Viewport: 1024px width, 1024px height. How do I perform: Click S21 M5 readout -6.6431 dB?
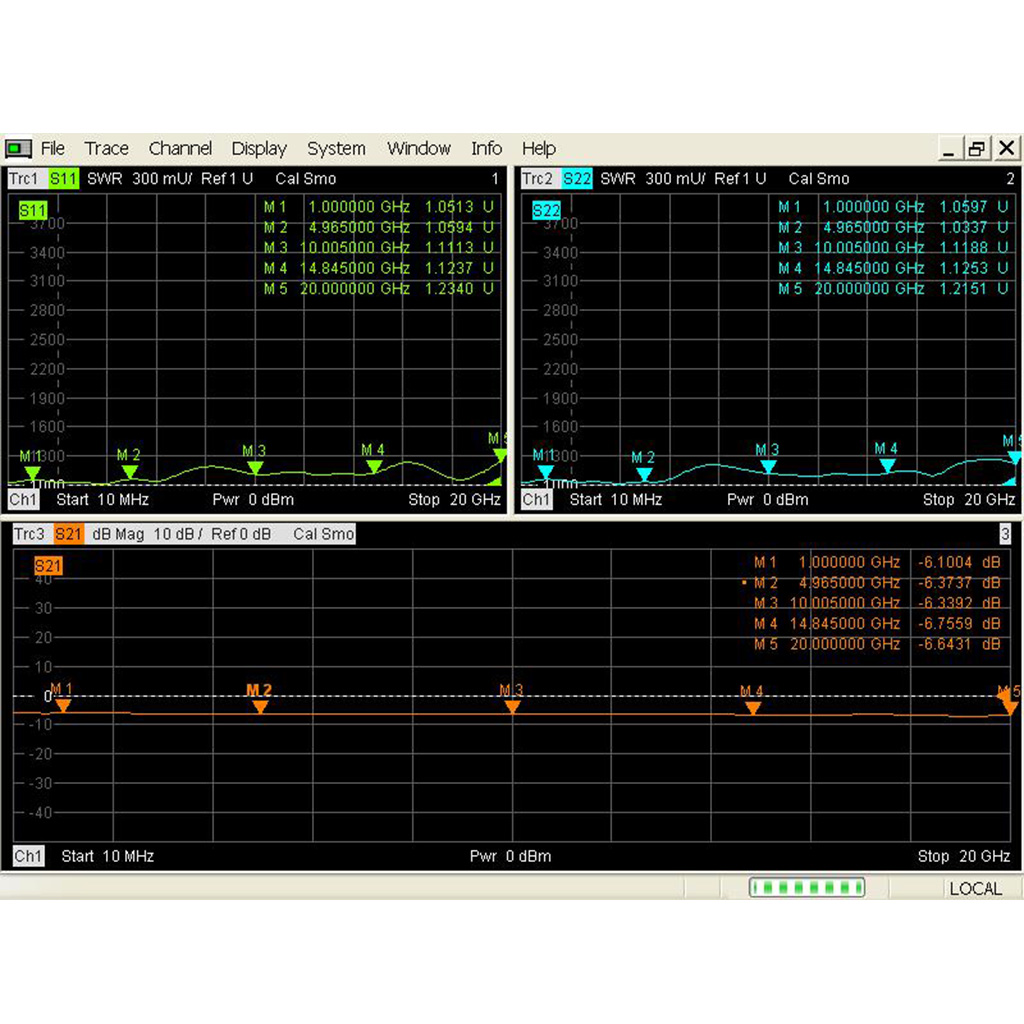959,644
